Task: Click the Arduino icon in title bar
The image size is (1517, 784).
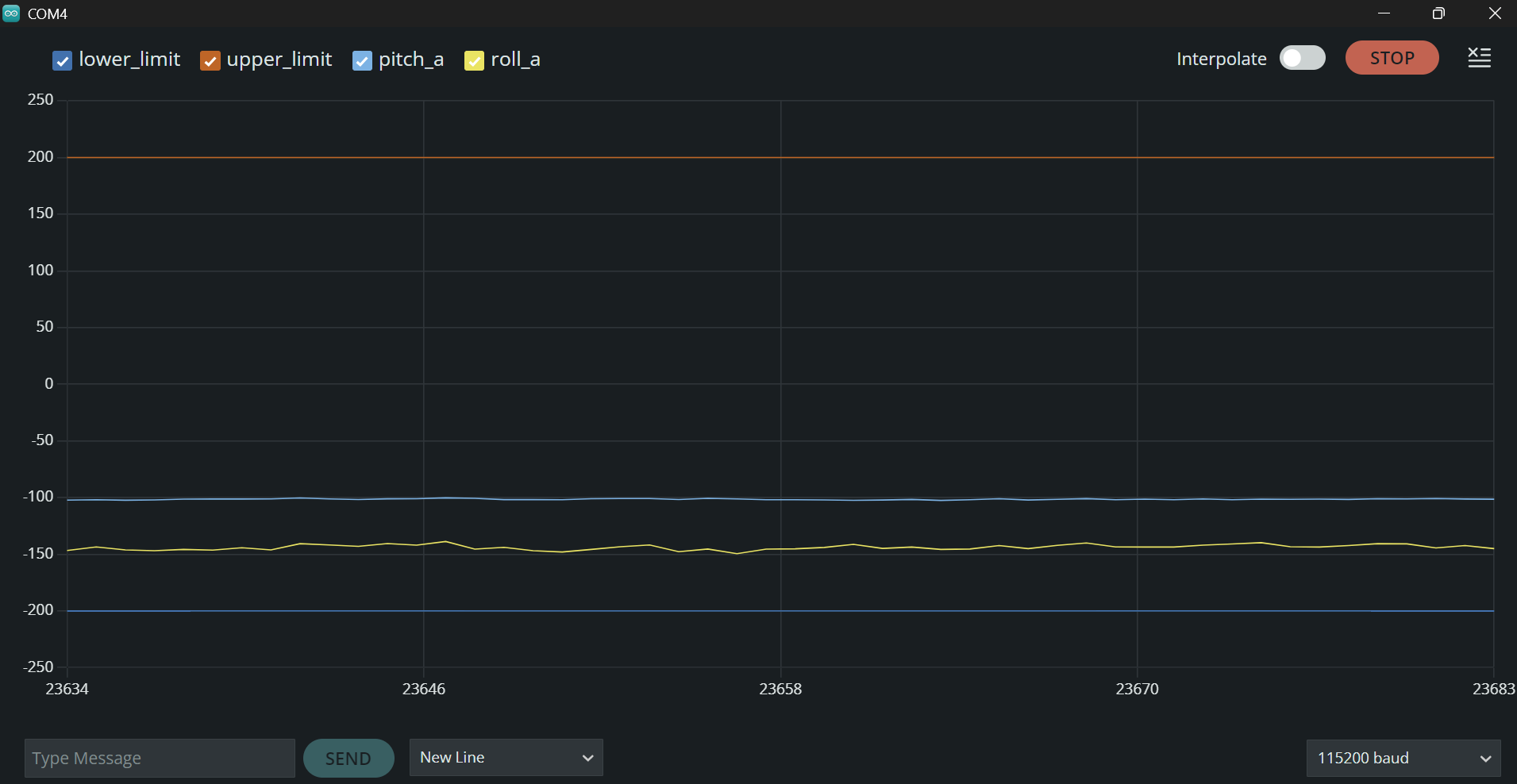Action: [11, 13]
